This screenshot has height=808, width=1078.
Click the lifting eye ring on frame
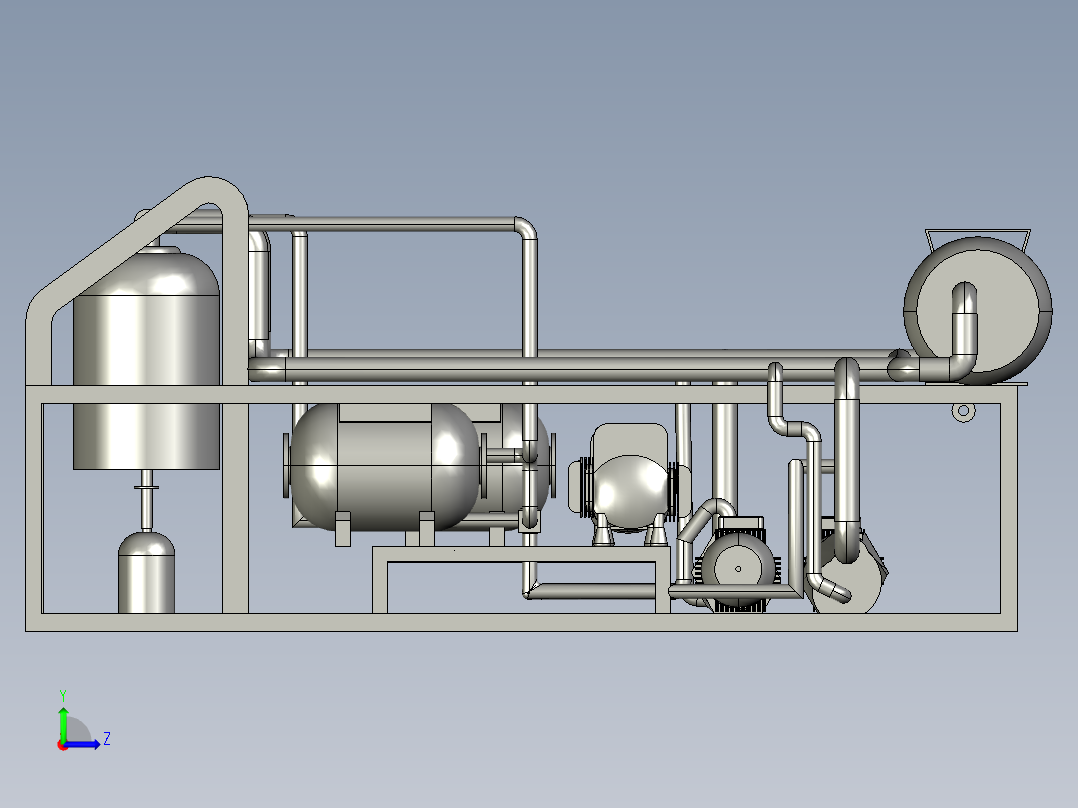point(963,411)
